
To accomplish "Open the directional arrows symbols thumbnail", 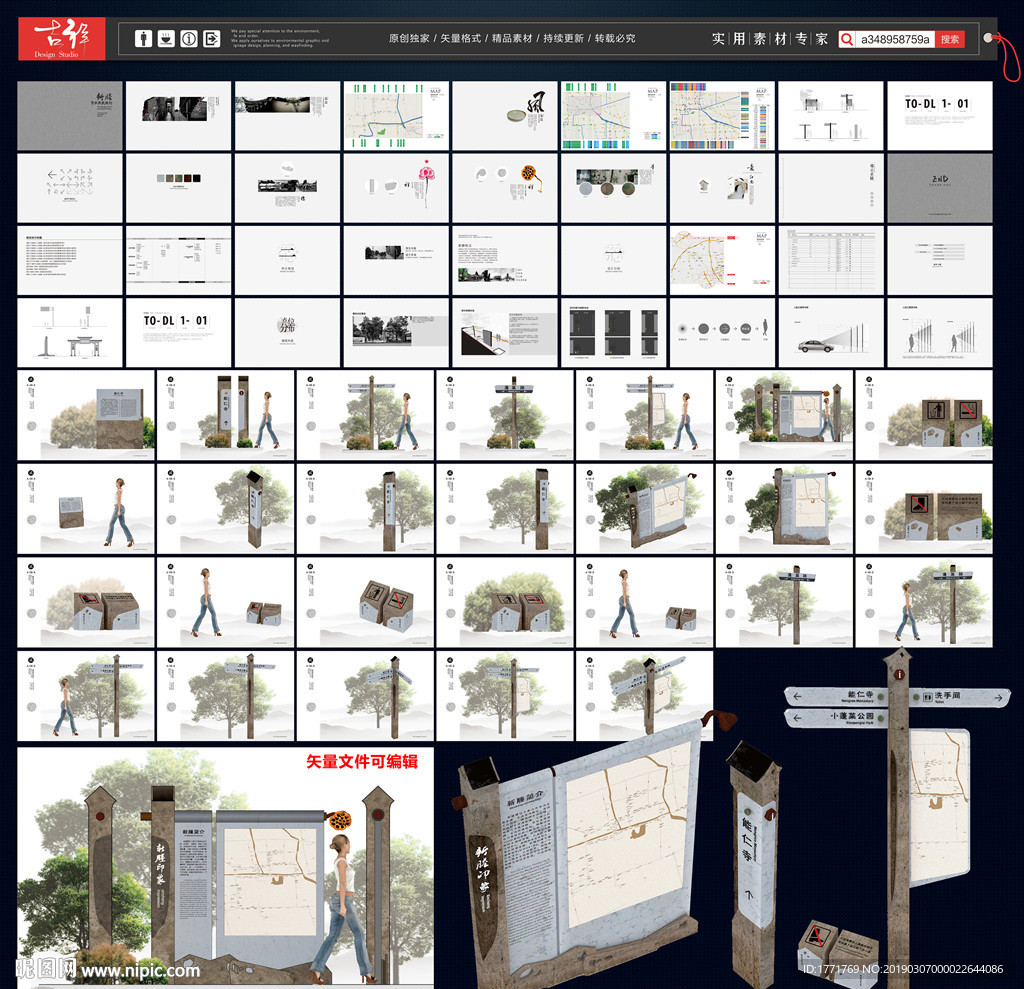I will click(x=70, y=188).
